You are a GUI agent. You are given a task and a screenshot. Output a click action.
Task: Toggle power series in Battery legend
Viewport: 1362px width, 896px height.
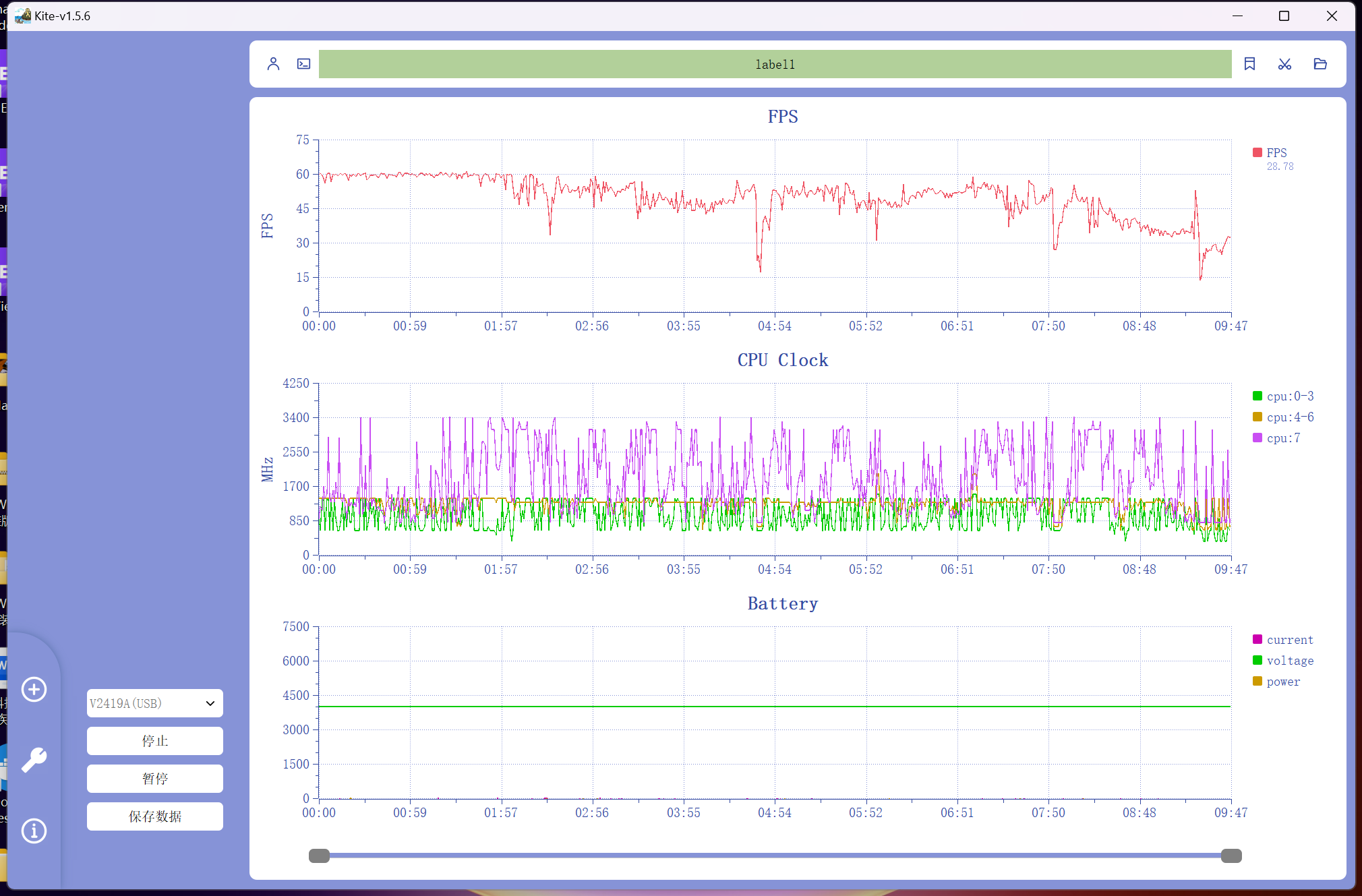click(x=1282, y=682)
